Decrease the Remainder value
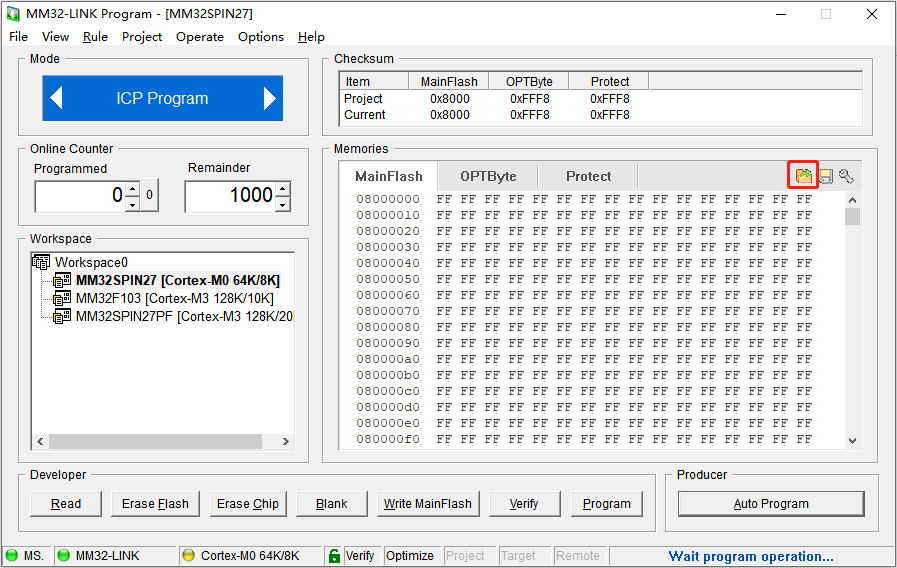 [283, 204]
